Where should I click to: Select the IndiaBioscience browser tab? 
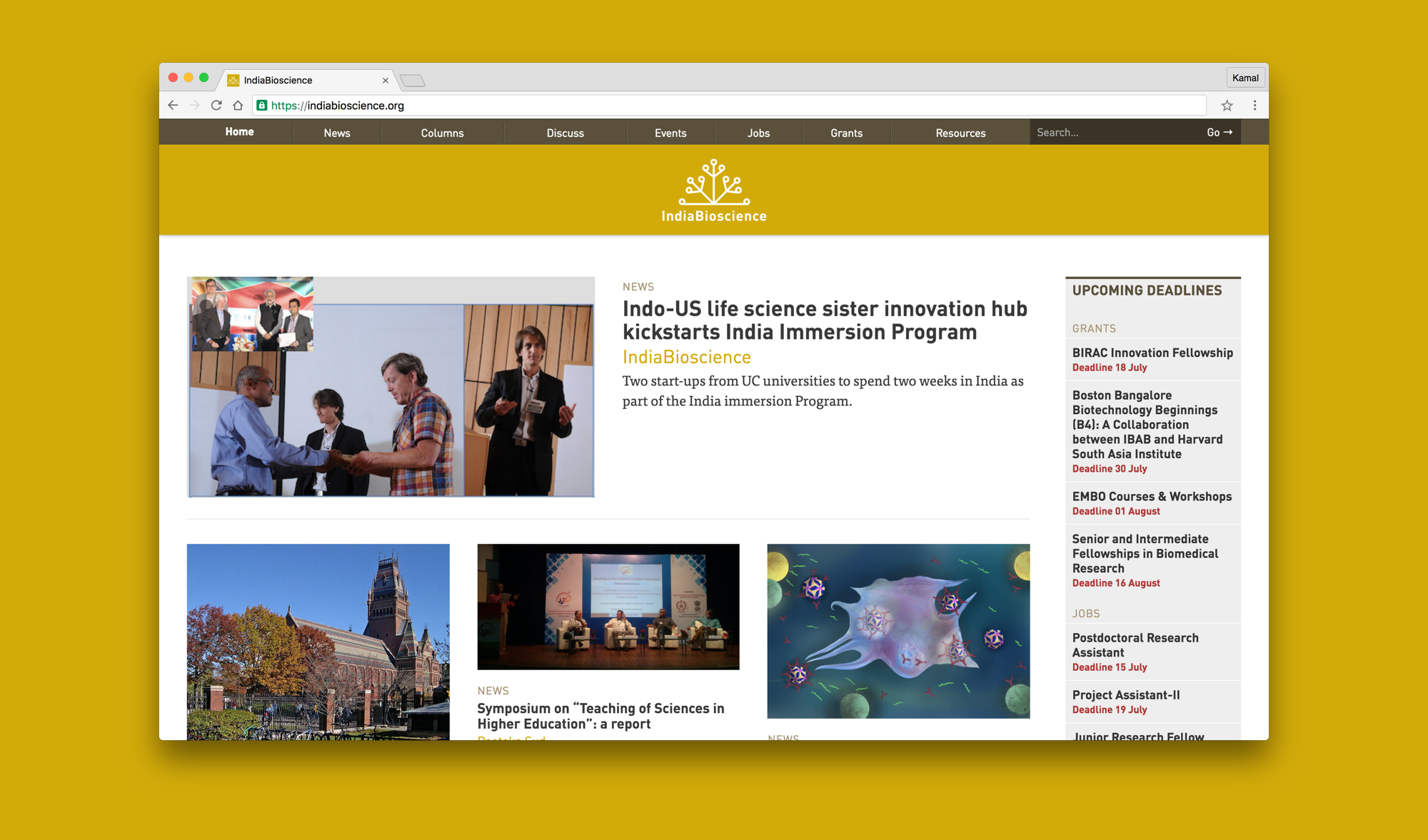tap(307, 81)
